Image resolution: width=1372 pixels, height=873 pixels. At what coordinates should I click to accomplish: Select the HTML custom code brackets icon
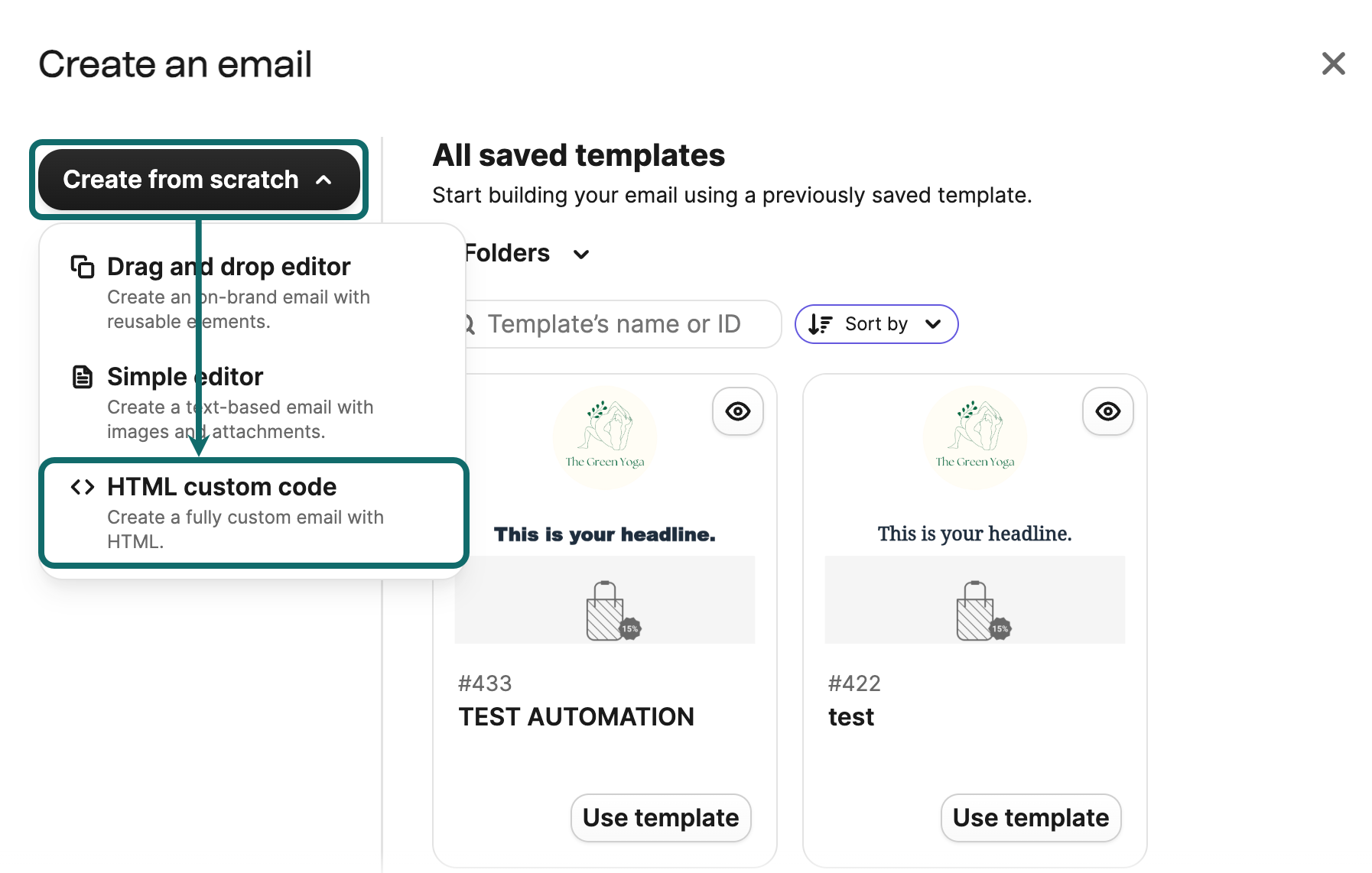81,487
